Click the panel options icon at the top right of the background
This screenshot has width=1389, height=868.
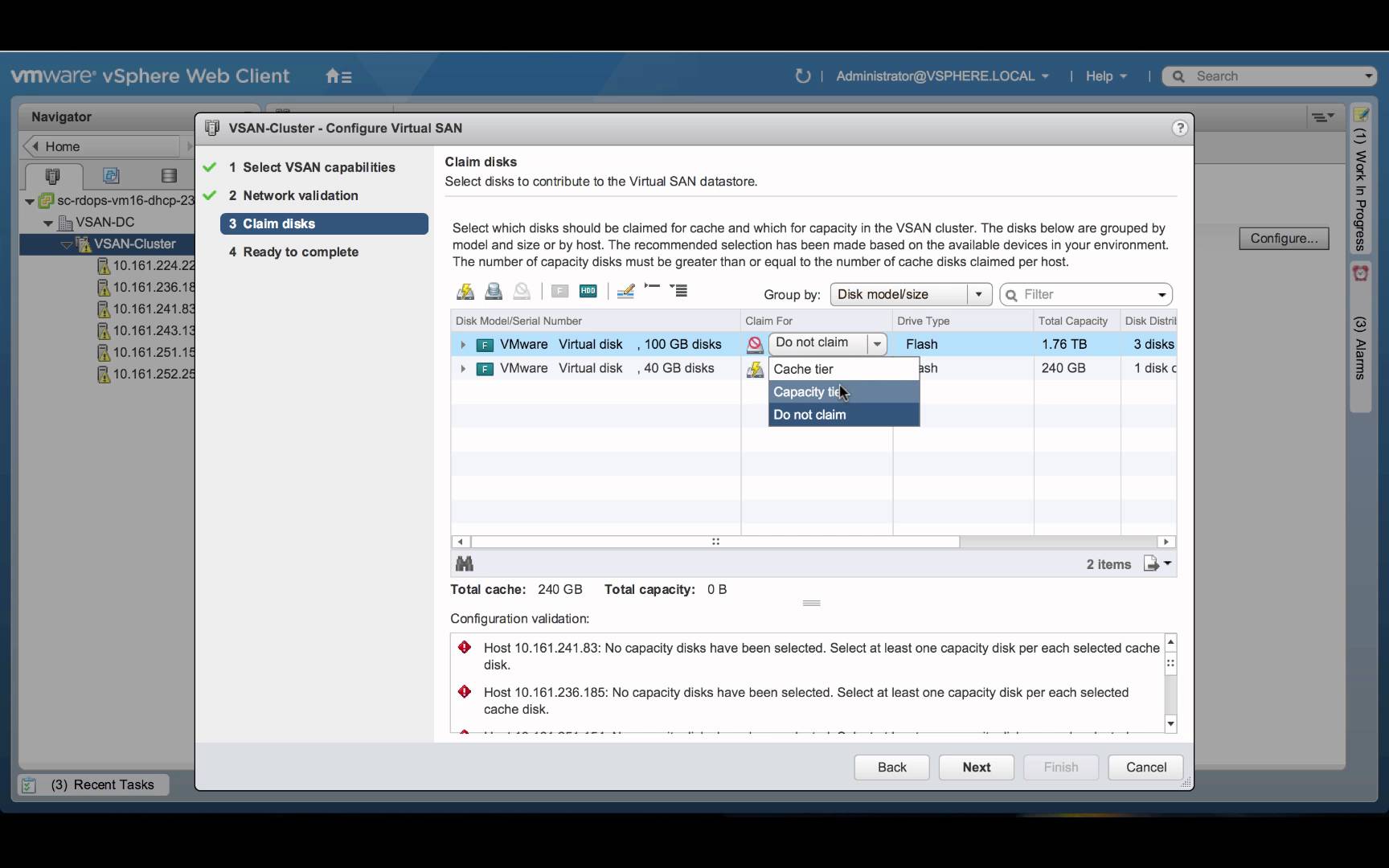(1323, 117)
